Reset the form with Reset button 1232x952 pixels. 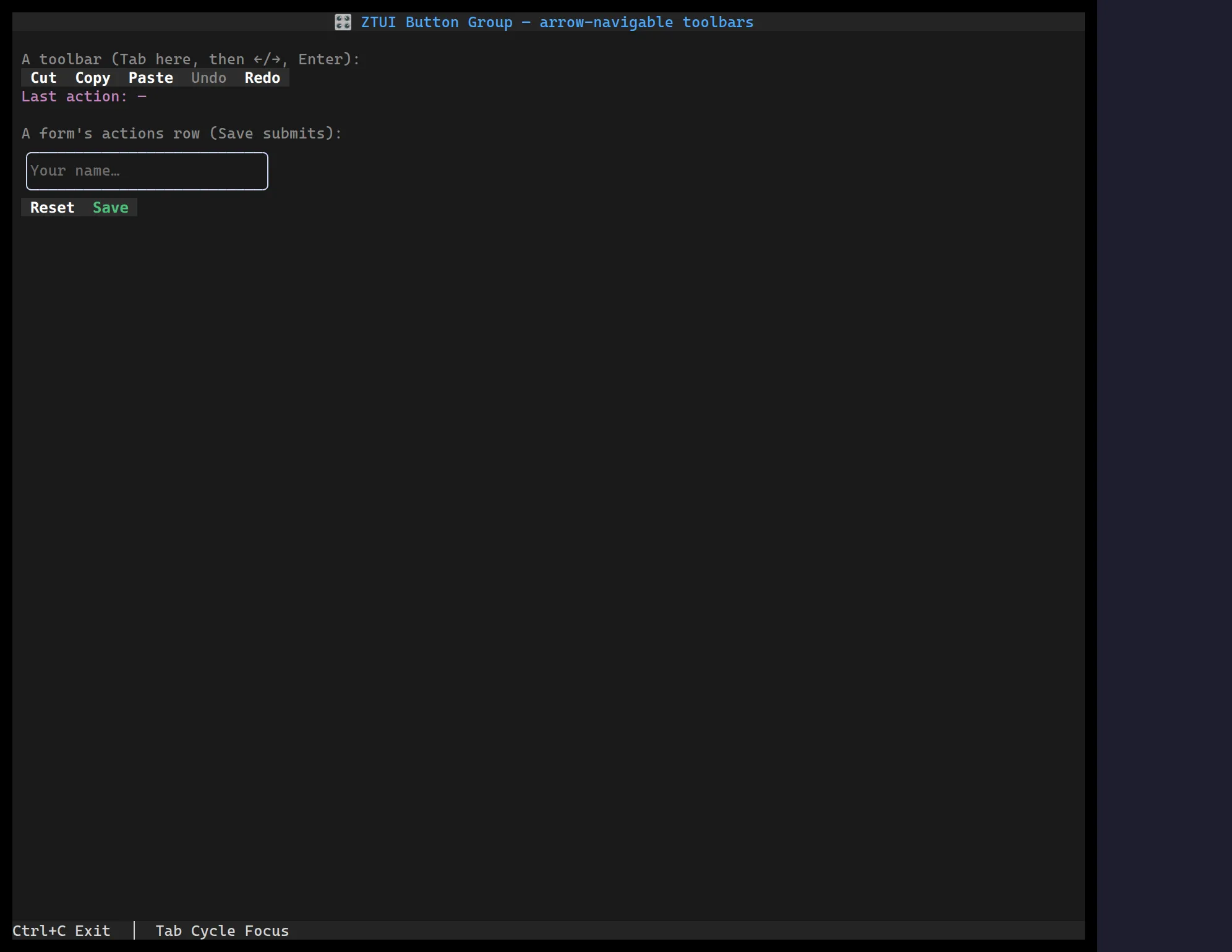tap(53, 208)
